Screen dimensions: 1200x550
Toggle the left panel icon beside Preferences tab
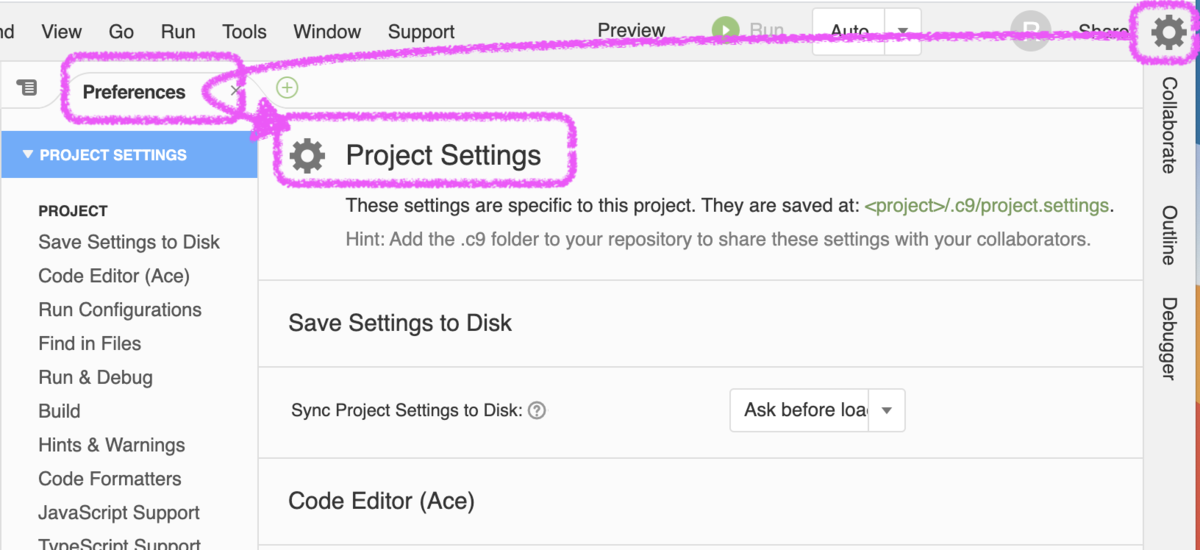tap(27, 88)
